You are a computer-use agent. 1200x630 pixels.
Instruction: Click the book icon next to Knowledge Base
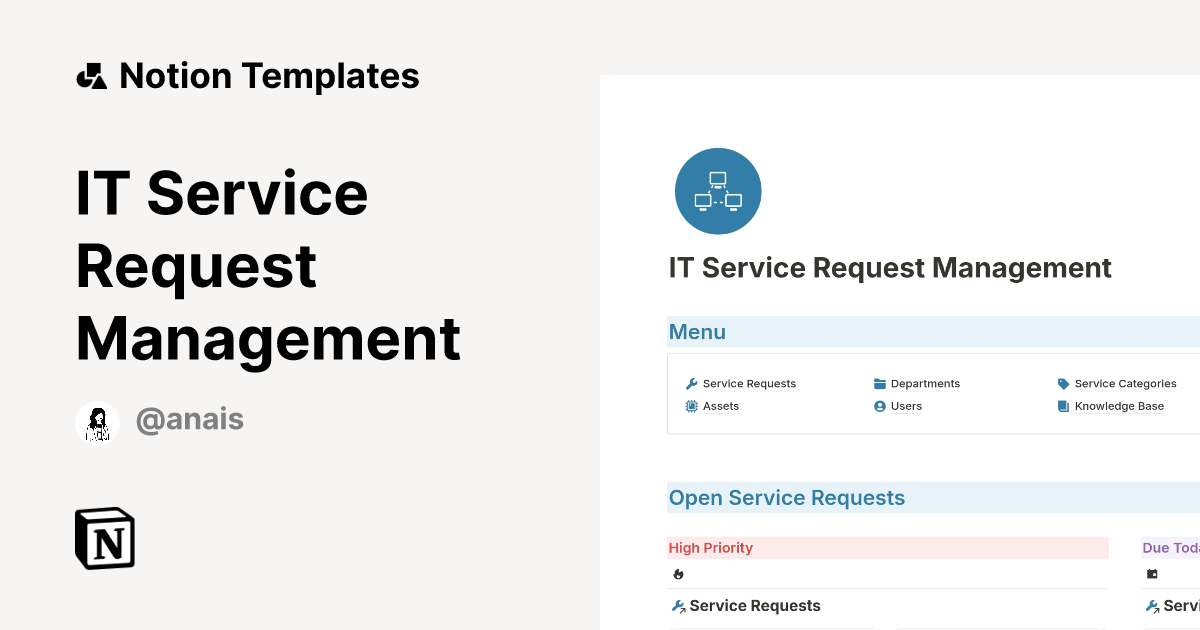(x=1061, y=406)
